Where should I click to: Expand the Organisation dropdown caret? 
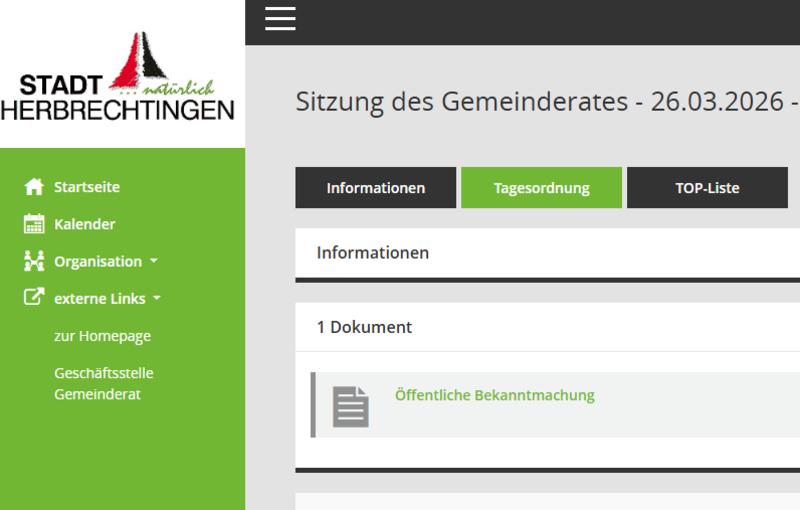[154, 261]
